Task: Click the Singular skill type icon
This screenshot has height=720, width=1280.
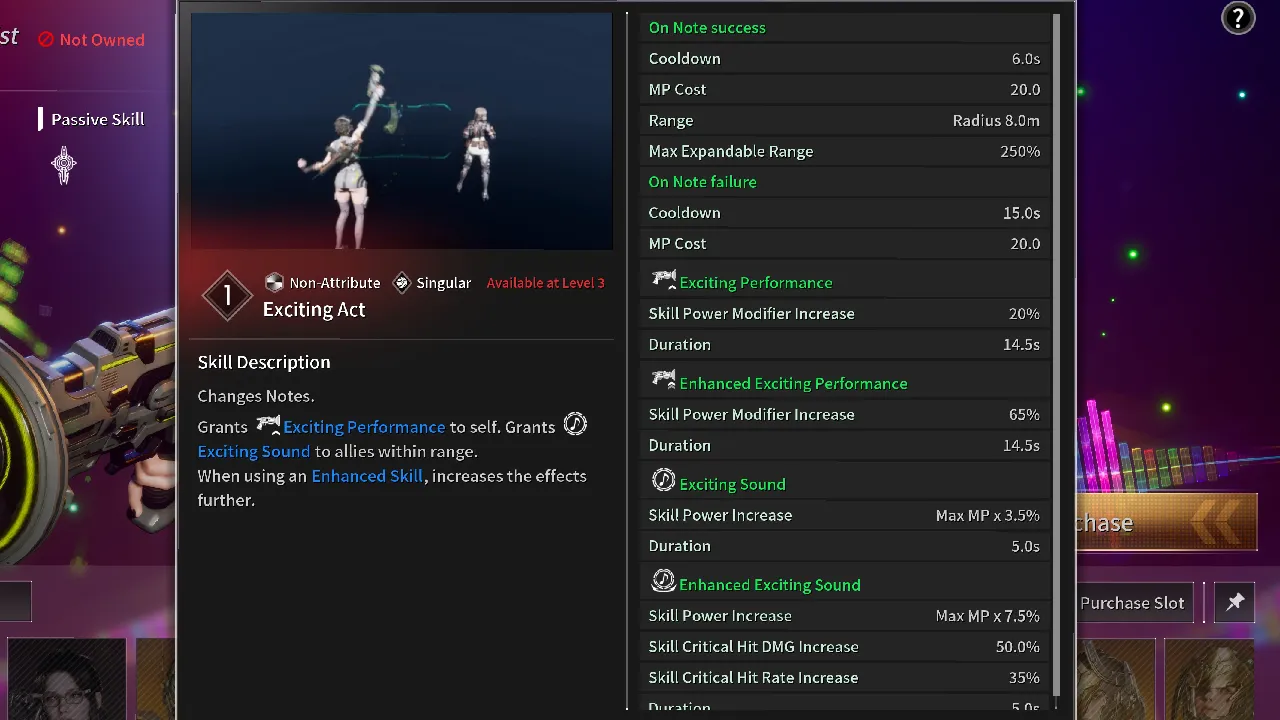Action: [x=401, y=282]
